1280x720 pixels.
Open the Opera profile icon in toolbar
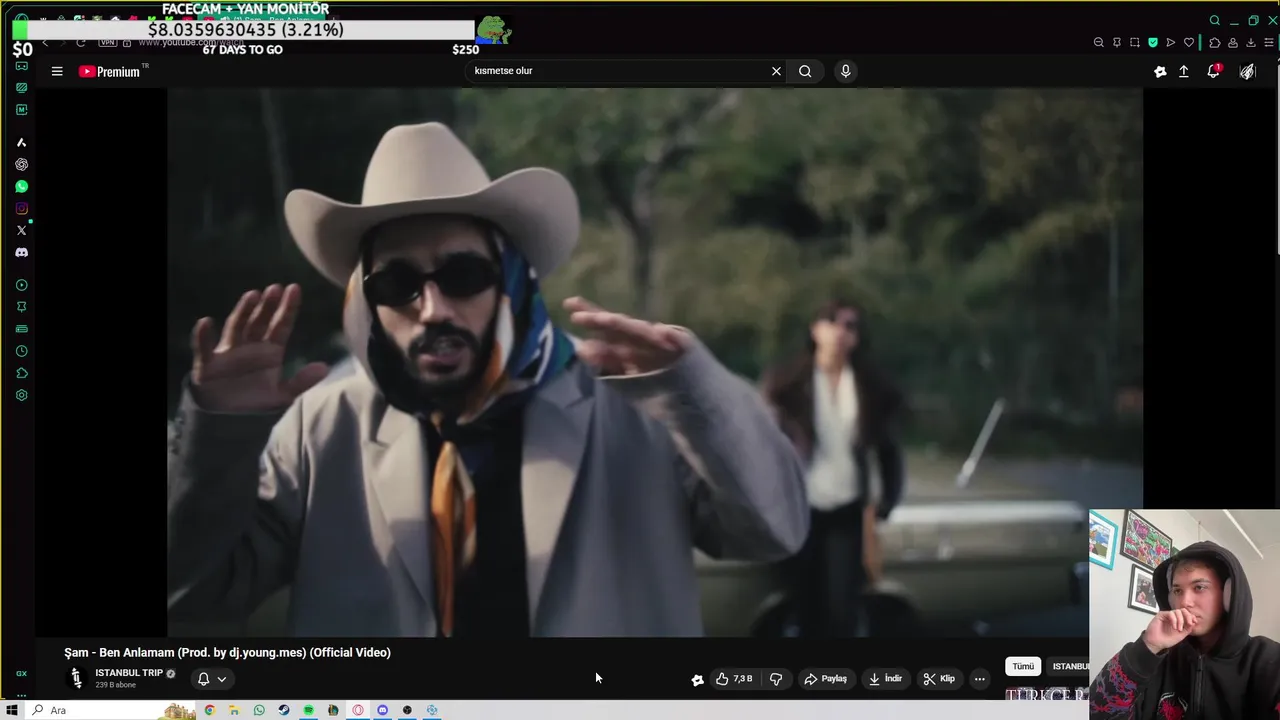tap(1233, 42)
